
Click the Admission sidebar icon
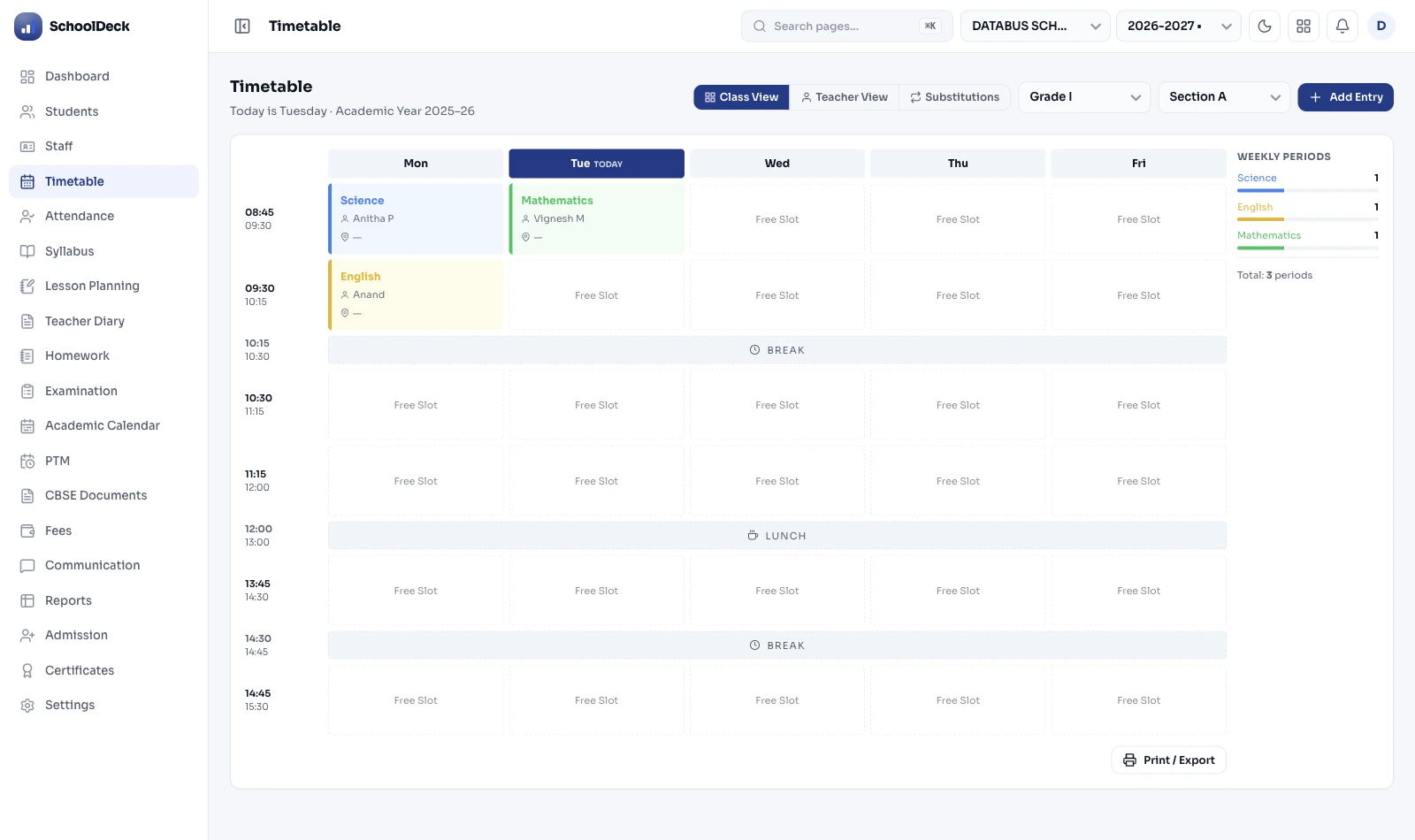click(27, 636)
